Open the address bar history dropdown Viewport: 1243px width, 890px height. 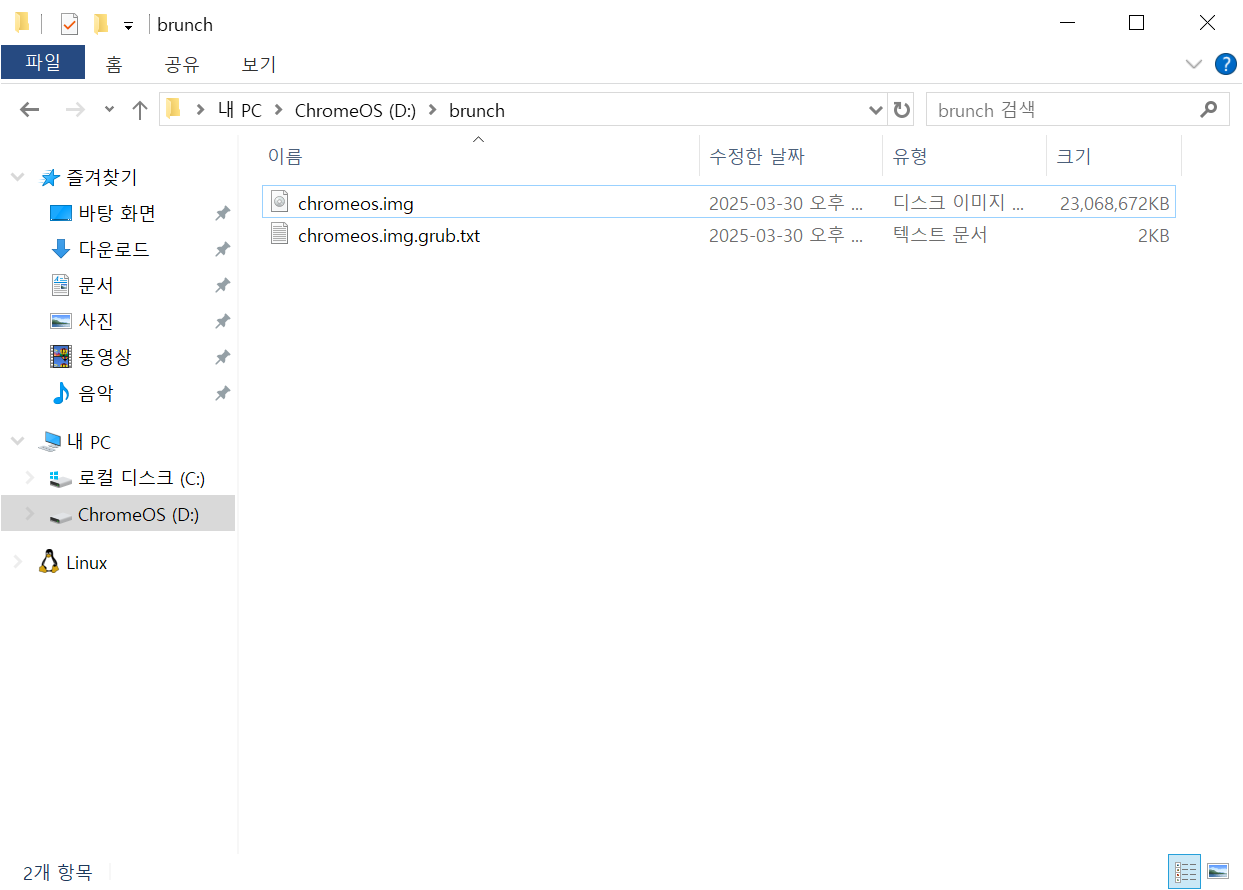click(876, 110)
